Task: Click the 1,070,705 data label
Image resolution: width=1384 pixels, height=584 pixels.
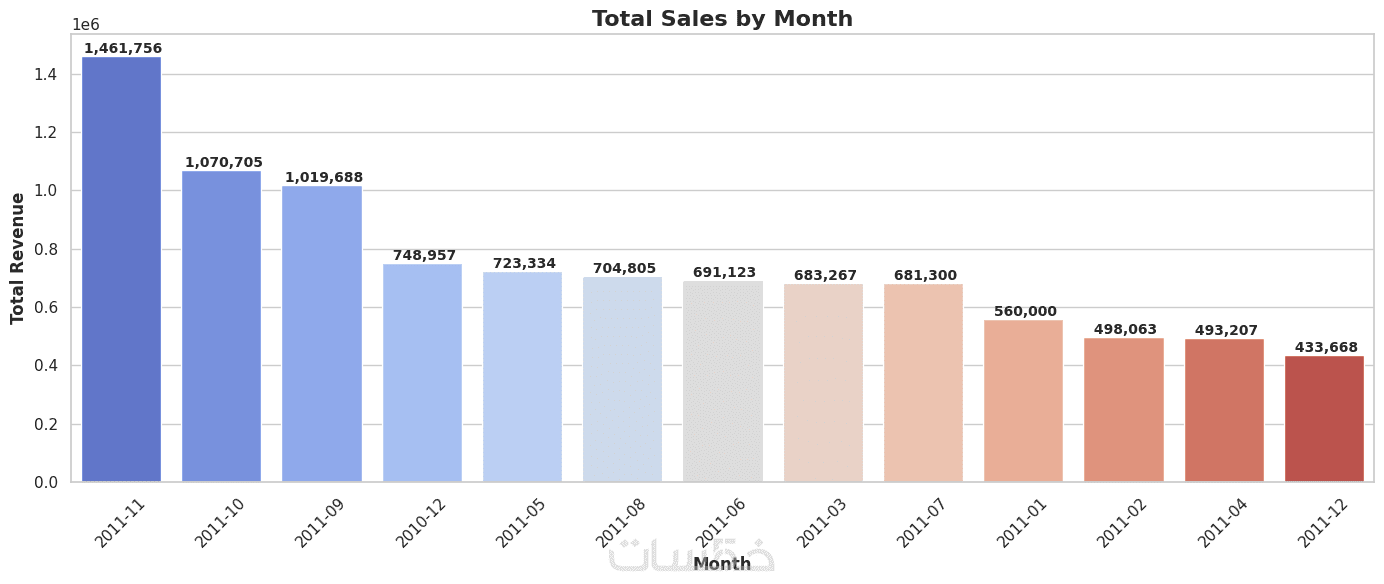Action: [224, 162]
